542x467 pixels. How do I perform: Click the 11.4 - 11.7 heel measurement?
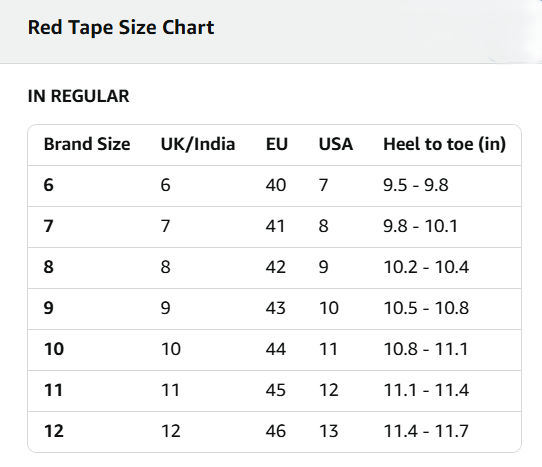tap(426, 431)
